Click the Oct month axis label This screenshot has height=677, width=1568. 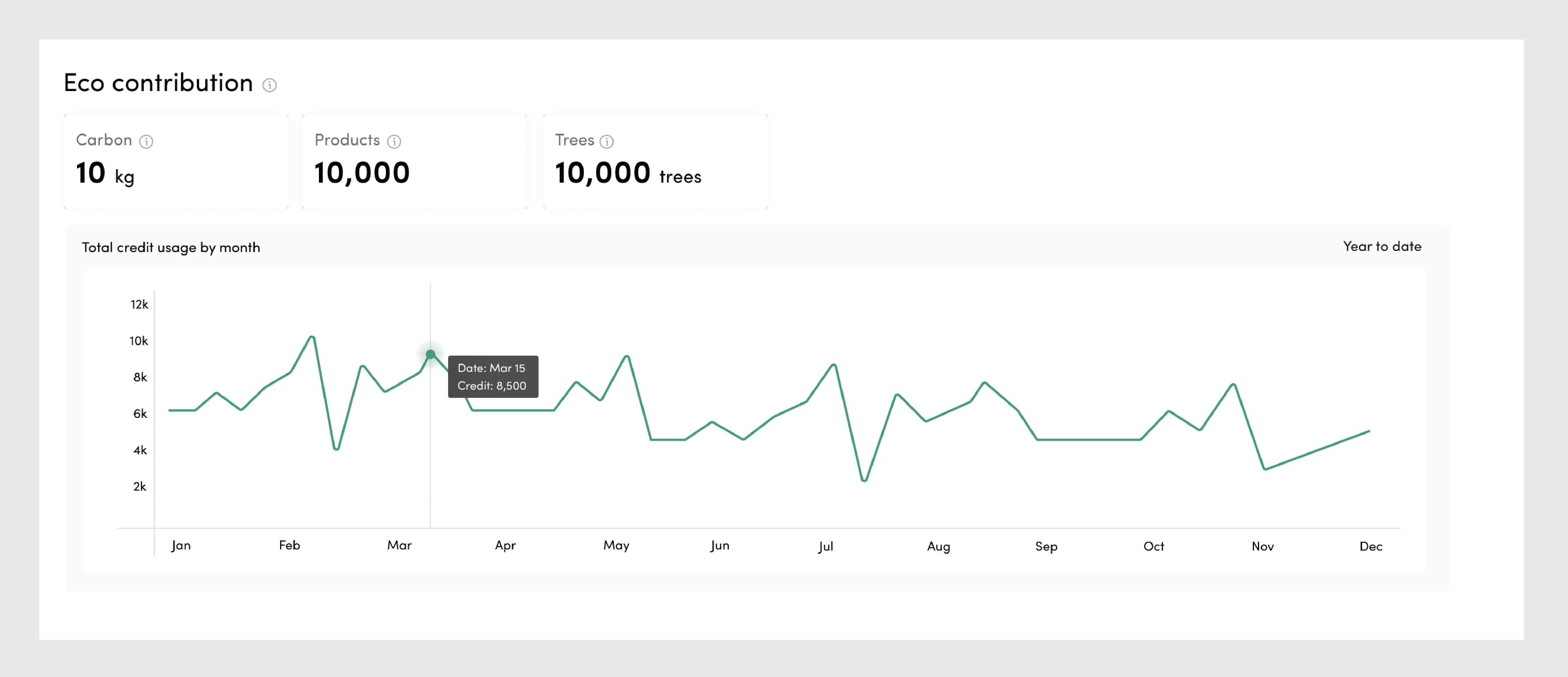[x=1154, y=547]
